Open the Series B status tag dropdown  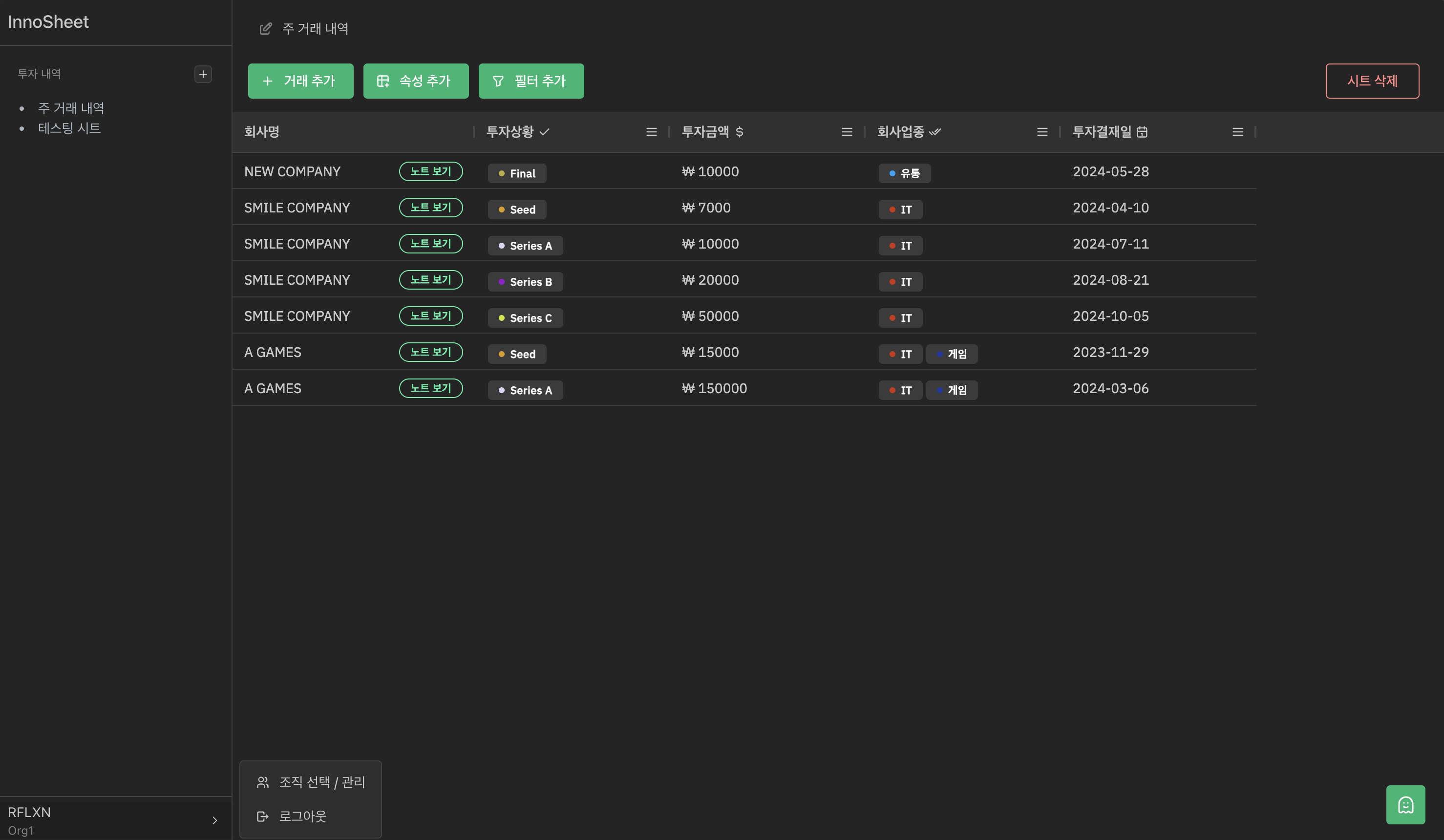(525, 281)
